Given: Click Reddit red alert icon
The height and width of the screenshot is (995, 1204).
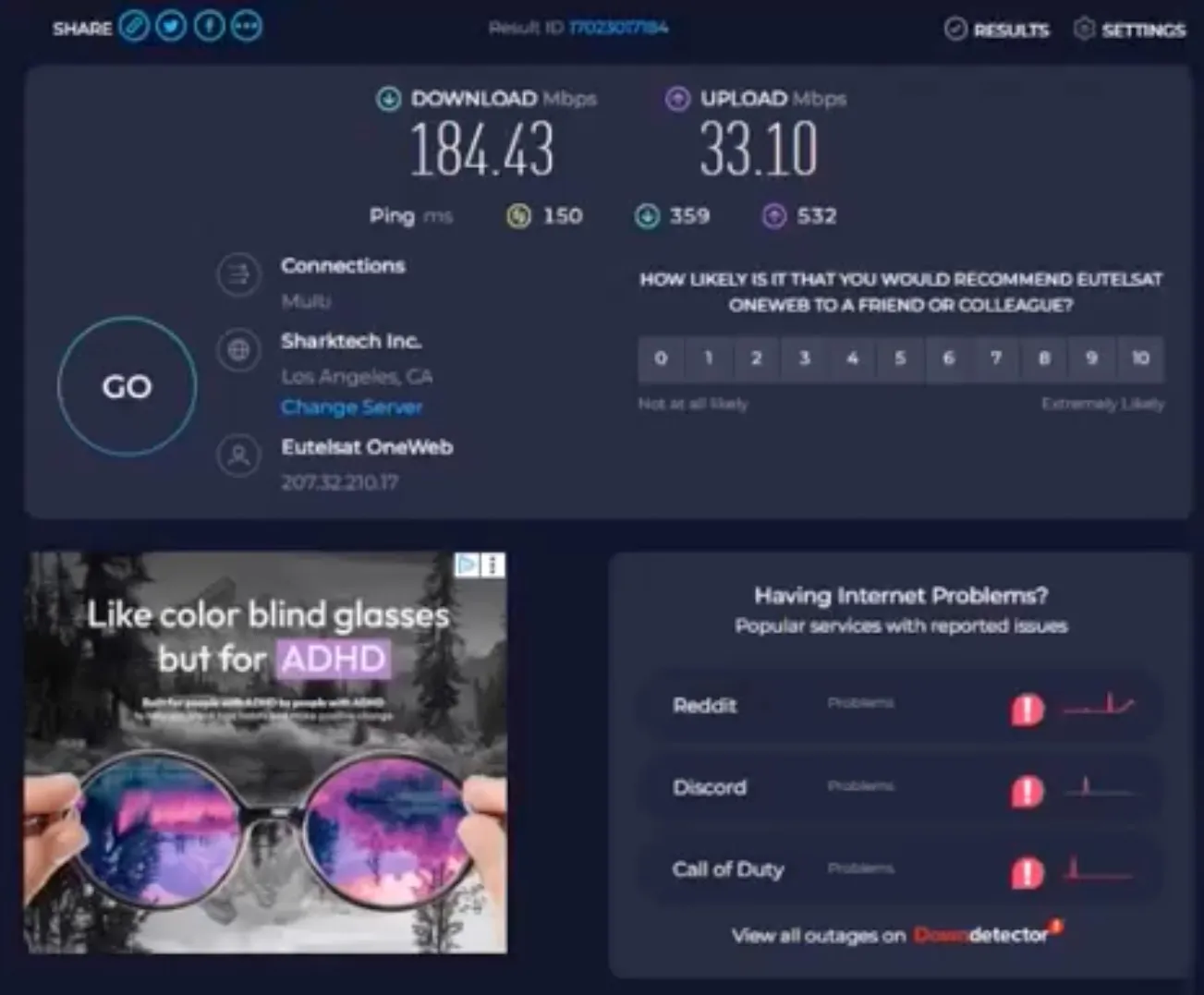Looking at the screenshot, I should click(1027, 709).
